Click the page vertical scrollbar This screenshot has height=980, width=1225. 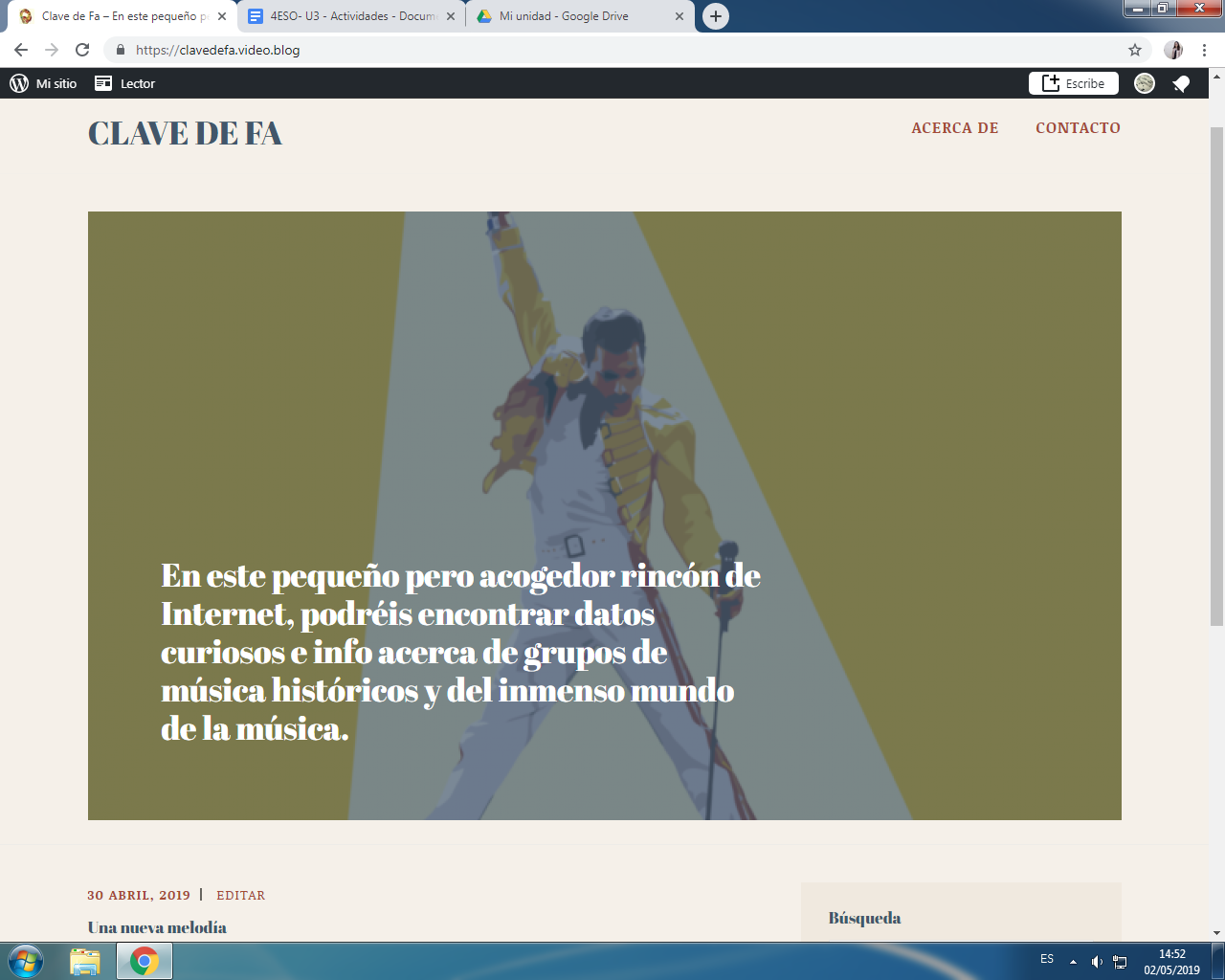[x=1216, y=383]
